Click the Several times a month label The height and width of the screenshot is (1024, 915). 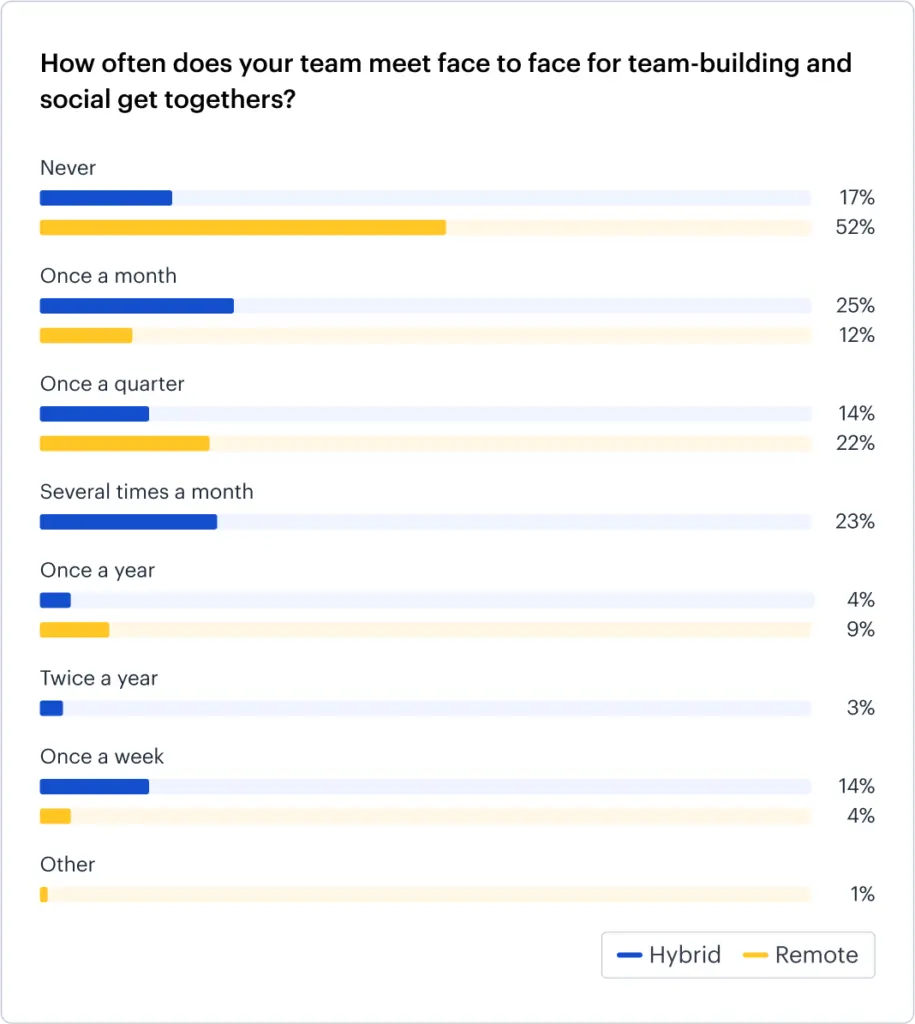pos(146,492)
